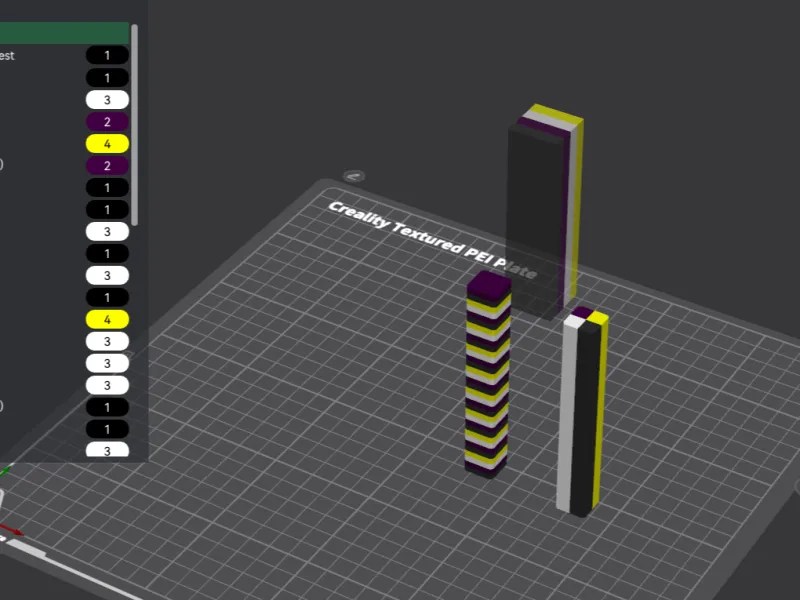Click the object list vertical scrollbar thumb
Image resolution: width=800 pixels, height=600 pixels.
pos(135,125)
